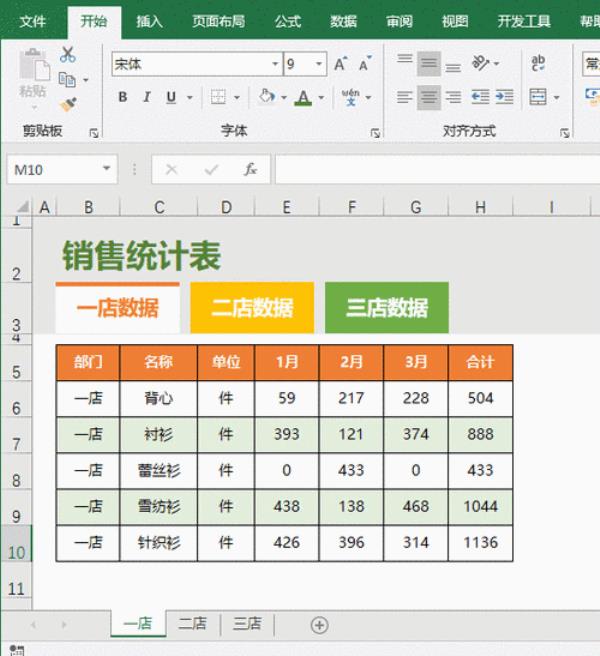Apply font color A

pyautogui.click(x=303, y=97)
